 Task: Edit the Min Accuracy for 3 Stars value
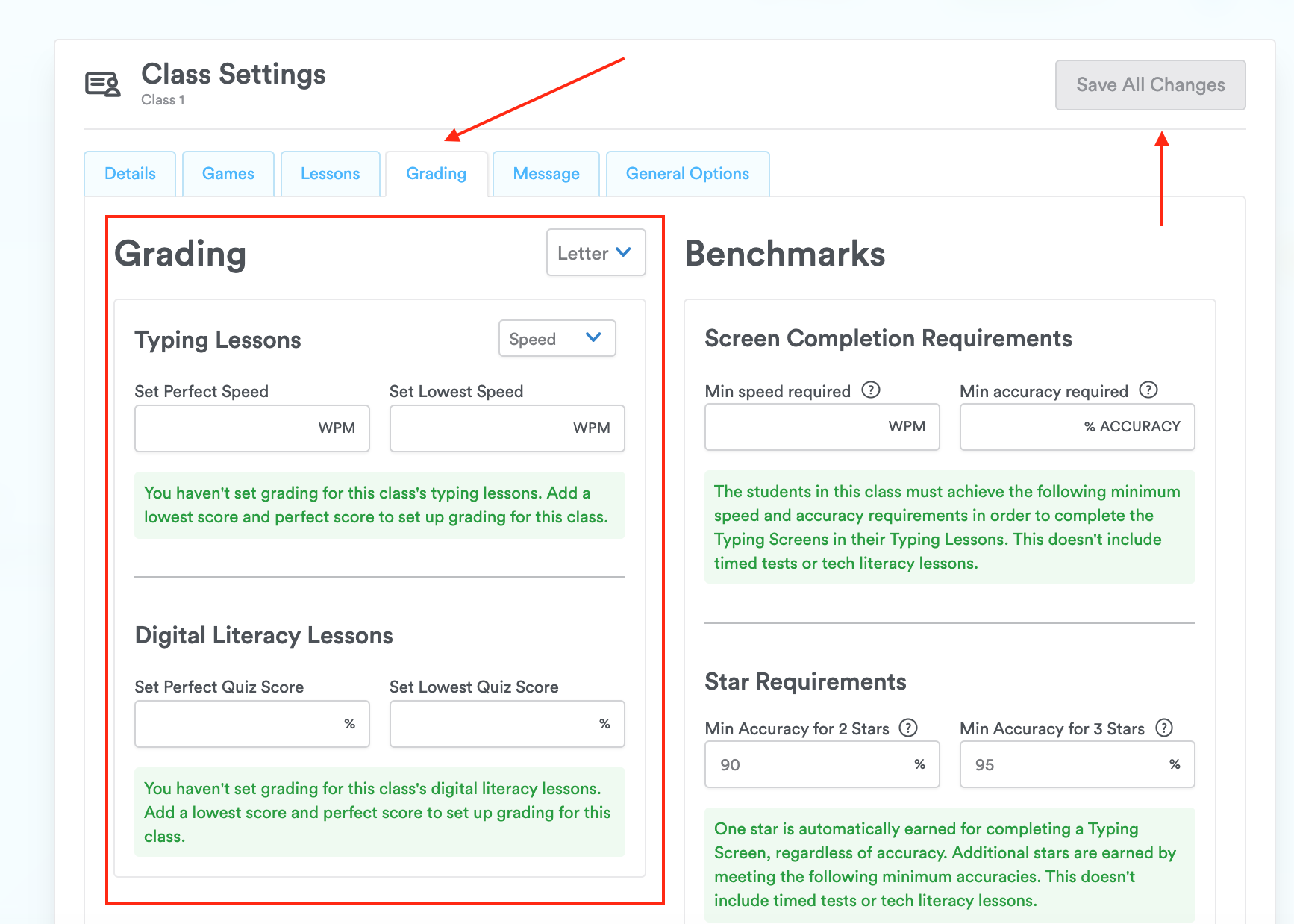1076,764
